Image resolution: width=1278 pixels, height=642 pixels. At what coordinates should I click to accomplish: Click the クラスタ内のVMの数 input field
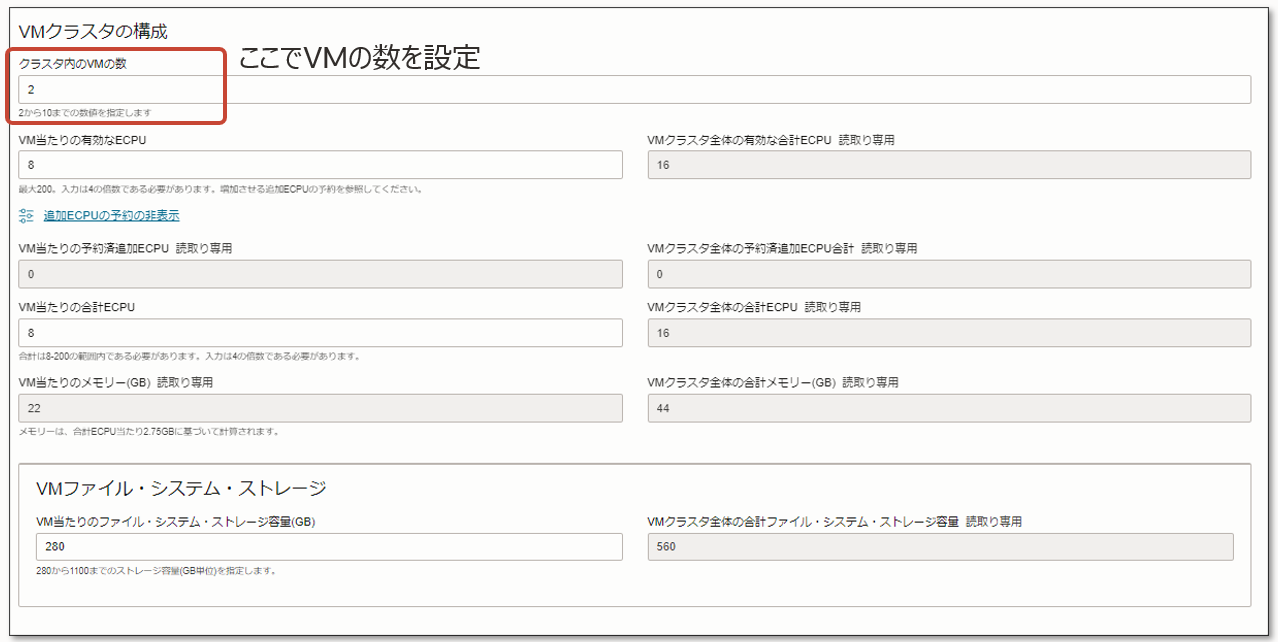click(x=634, y=89)
